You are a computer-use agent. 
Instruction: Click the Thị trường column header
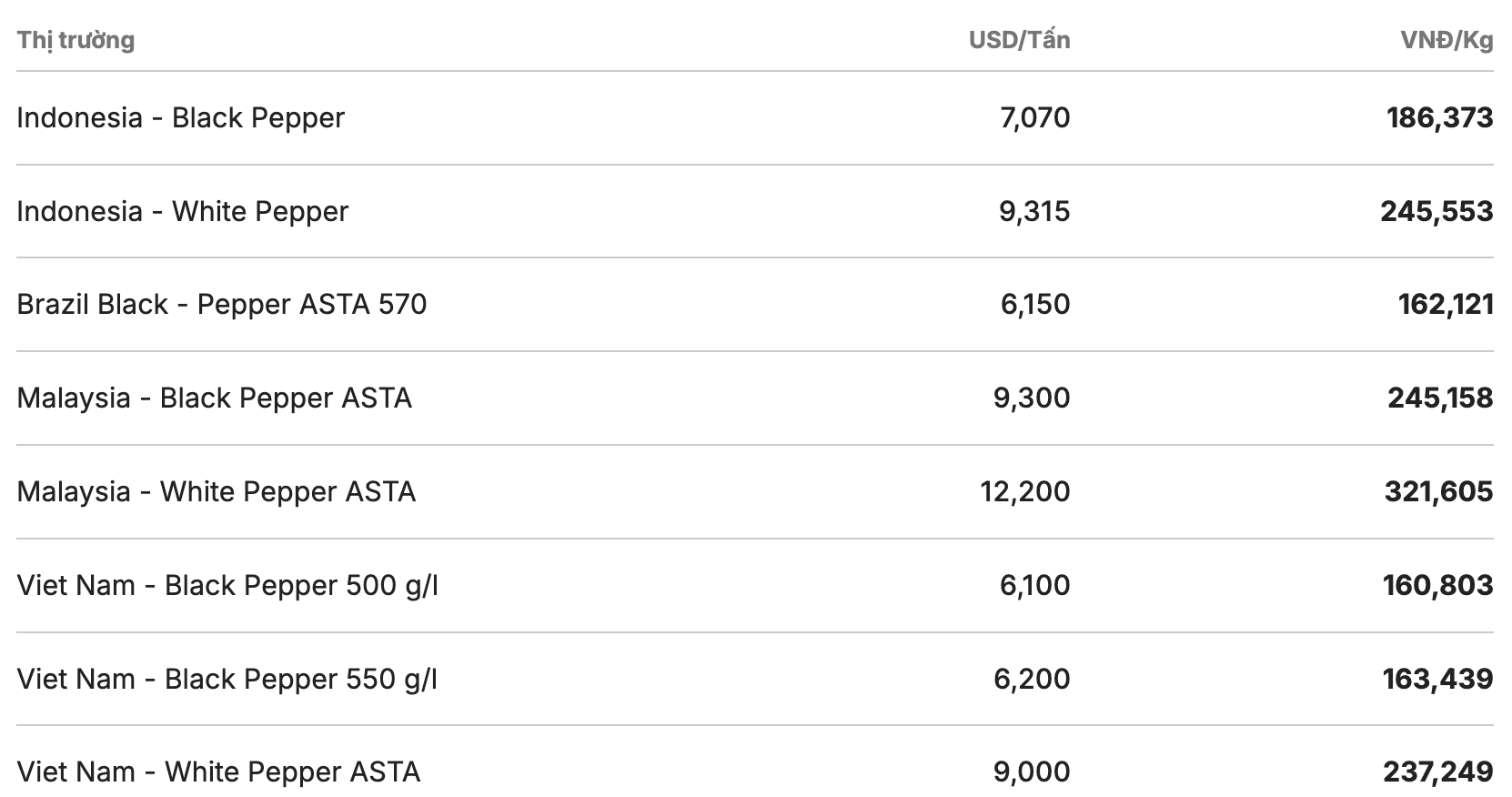pos(76,40)
